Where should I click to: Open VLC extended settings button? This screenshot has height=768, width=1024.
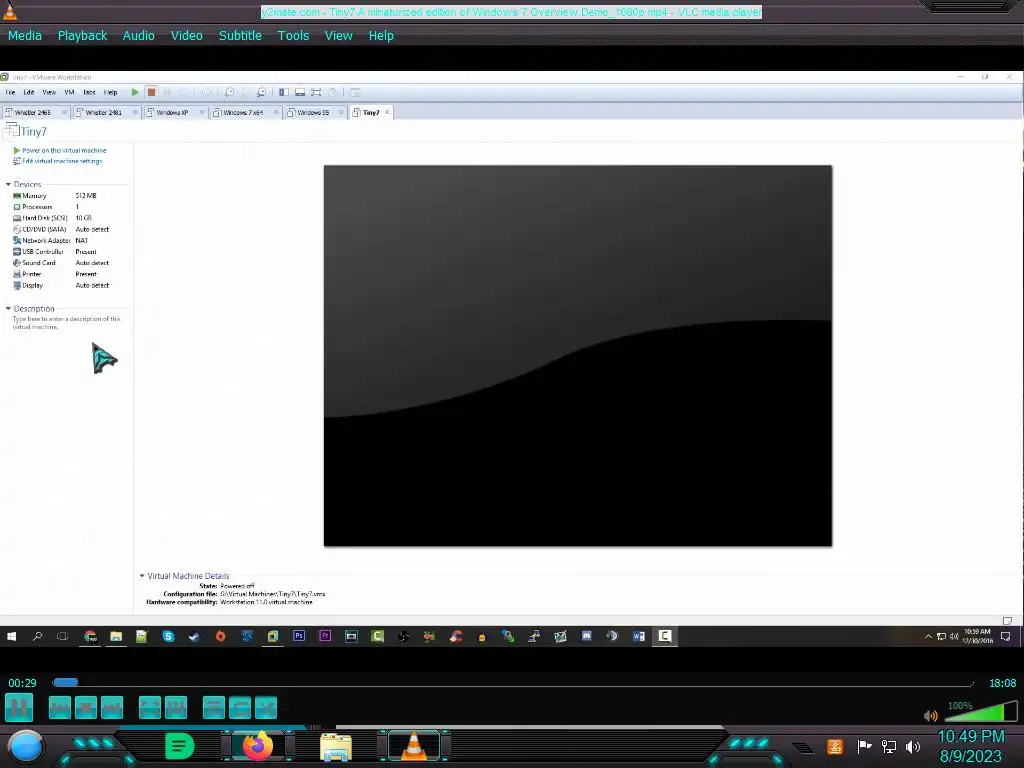coord(176,707)
